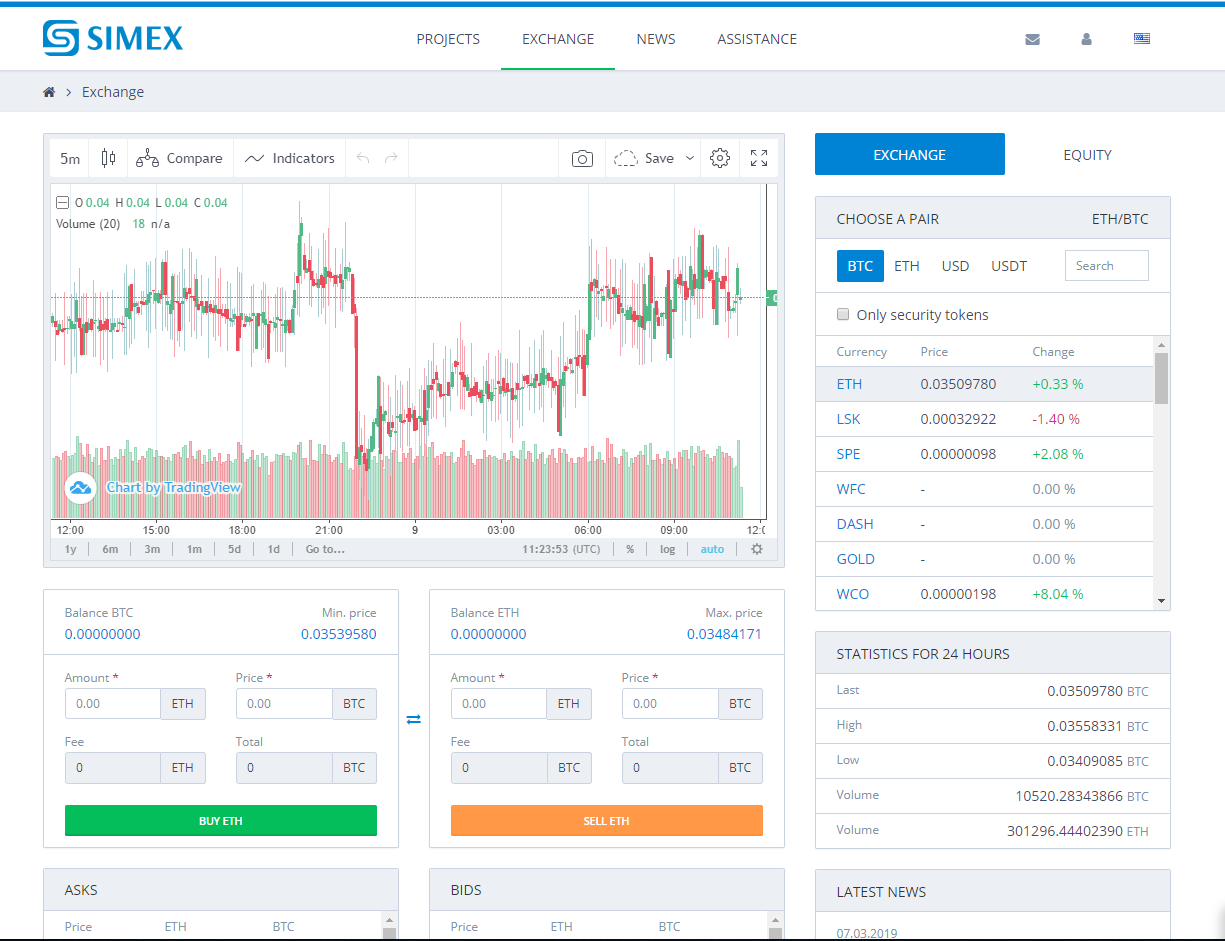Select the LSK currency row
1225x941 pixels.
[985, 419]
